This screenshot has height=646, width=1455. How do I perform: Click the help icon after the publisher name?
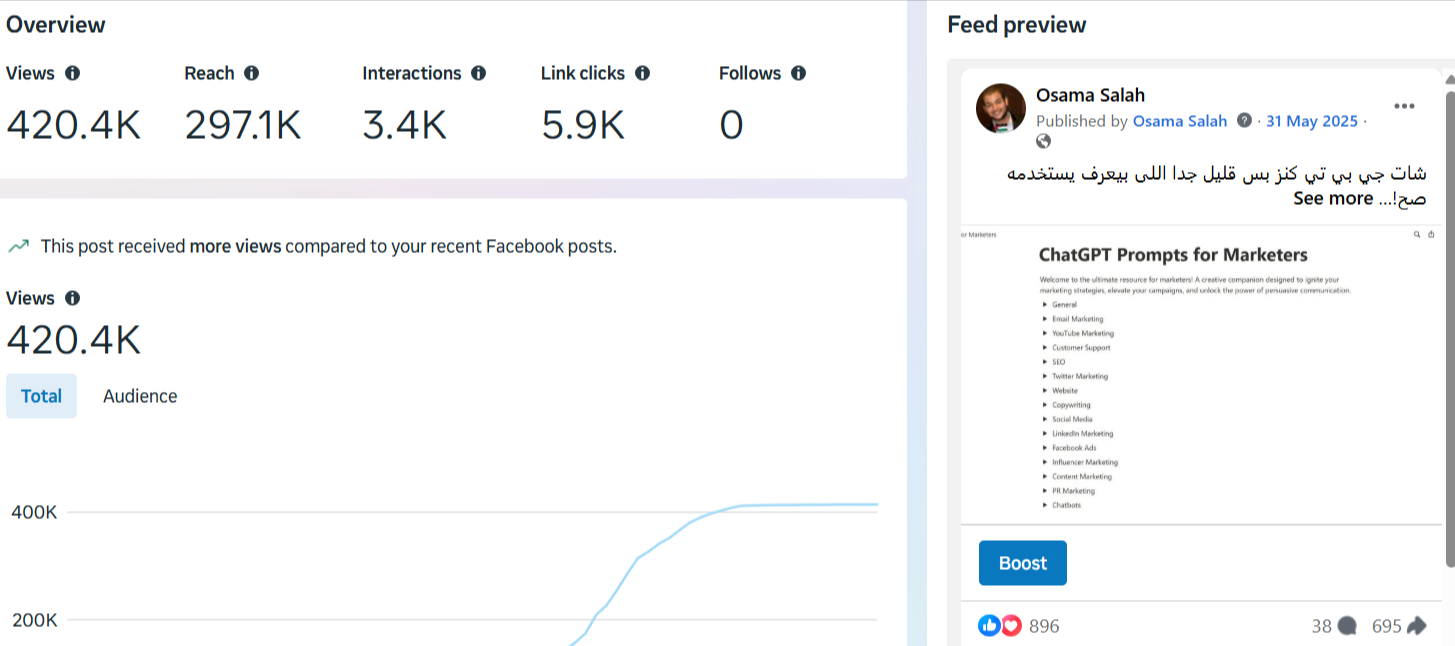(1244, 120)
